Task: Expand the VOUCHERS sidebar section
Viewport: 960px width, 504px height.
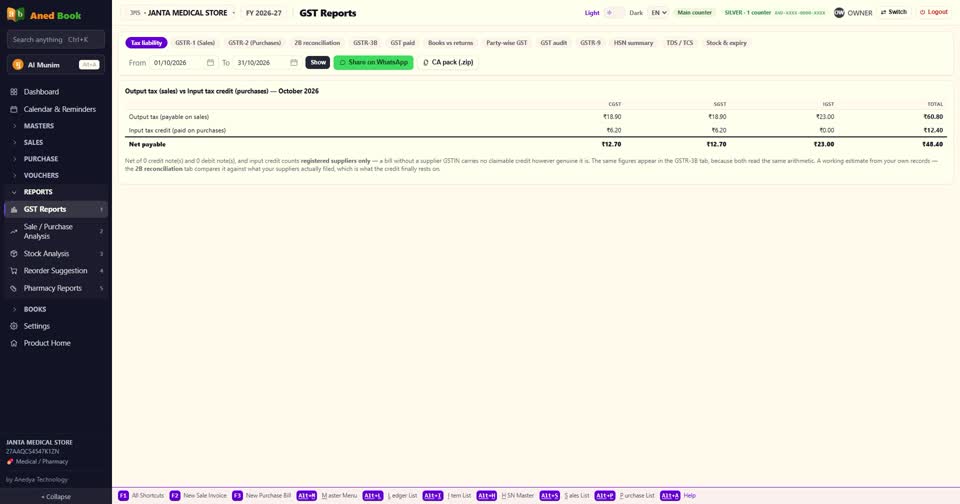Action: [55, 175]
